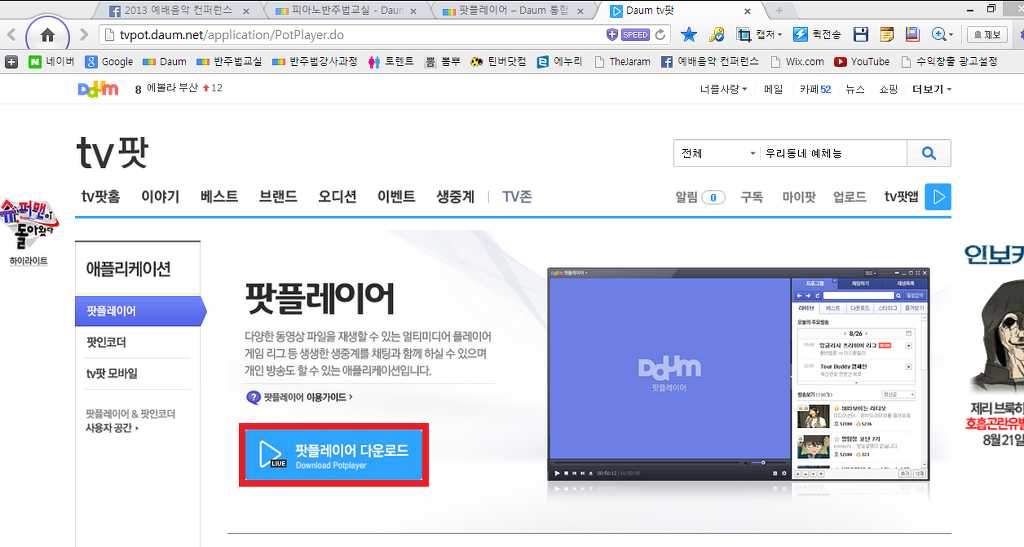The height and width of the screenshot is (547, 1024).
Task: Click the purple shield icon in address bar
Action: click(612, 35)
